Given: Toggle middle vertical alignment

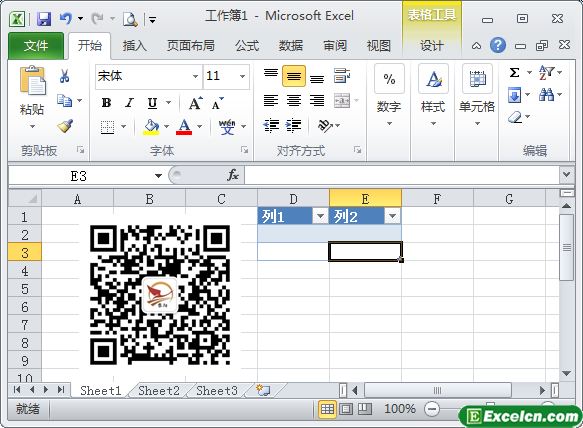Looking at the screenshot, I should tap(294, 76).
